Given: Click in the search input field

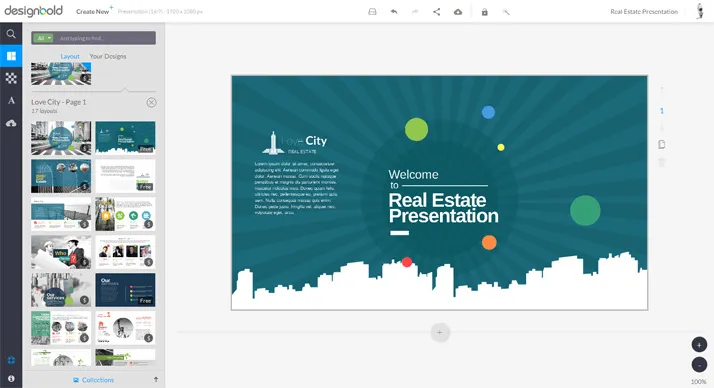Looking at the screenshot, I should [x=105, y=38].
